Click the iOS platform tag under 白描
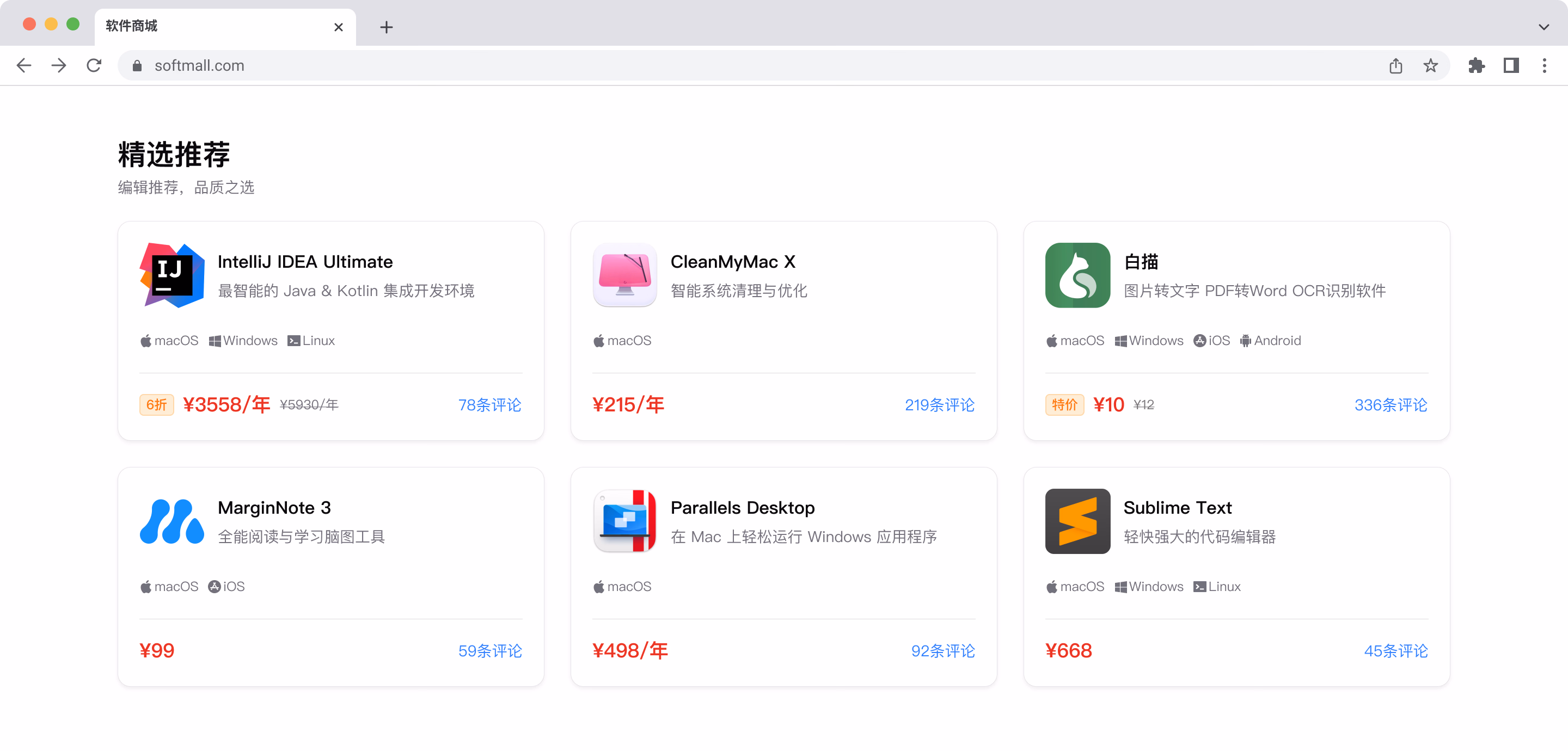Viewport: 1568px width, 751px height. pos(1211,341)
